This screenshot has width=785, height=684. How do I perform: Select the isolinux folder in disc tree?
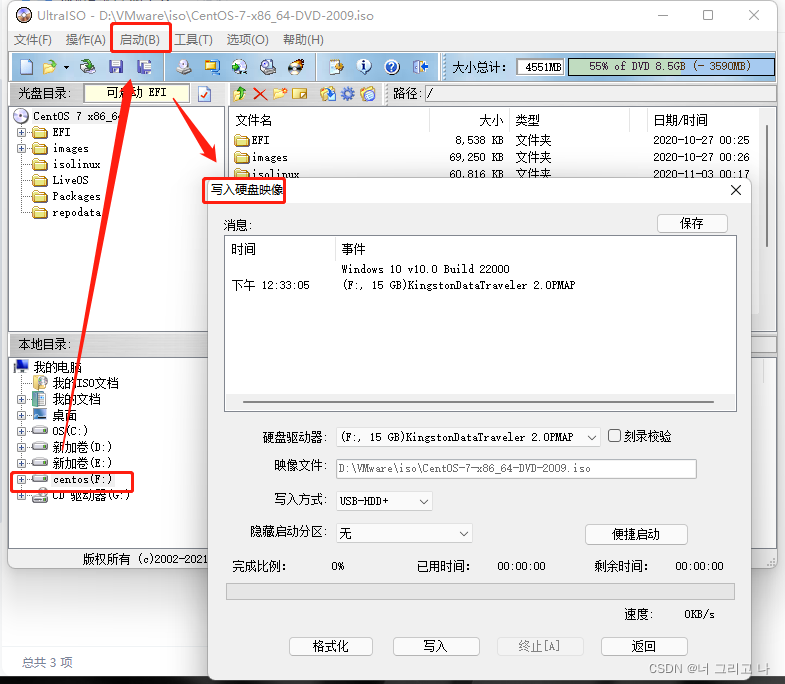(x=76, y=164)
